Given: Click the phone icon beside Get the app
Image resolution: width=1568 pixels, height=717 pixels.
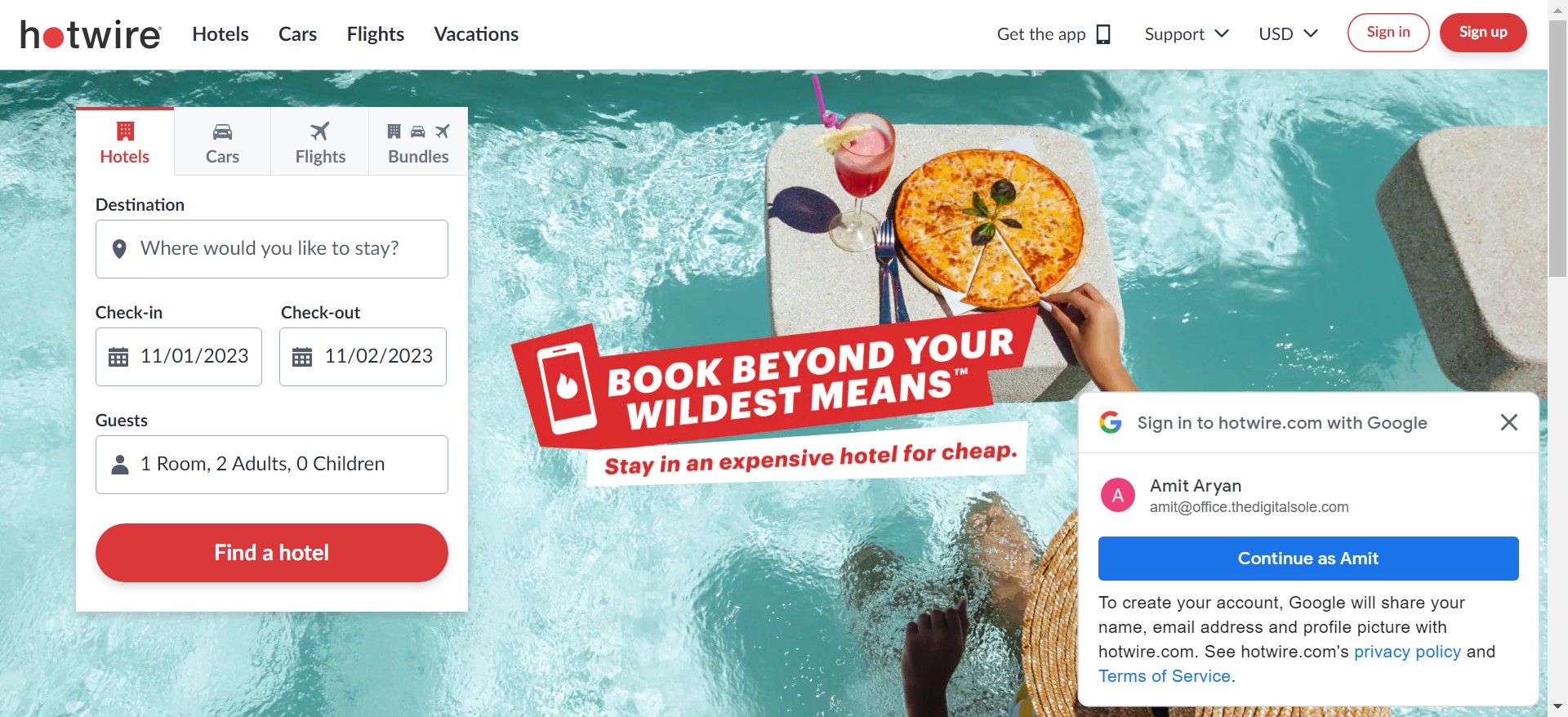Looking at the screenshot, I should pos(1103,34).
